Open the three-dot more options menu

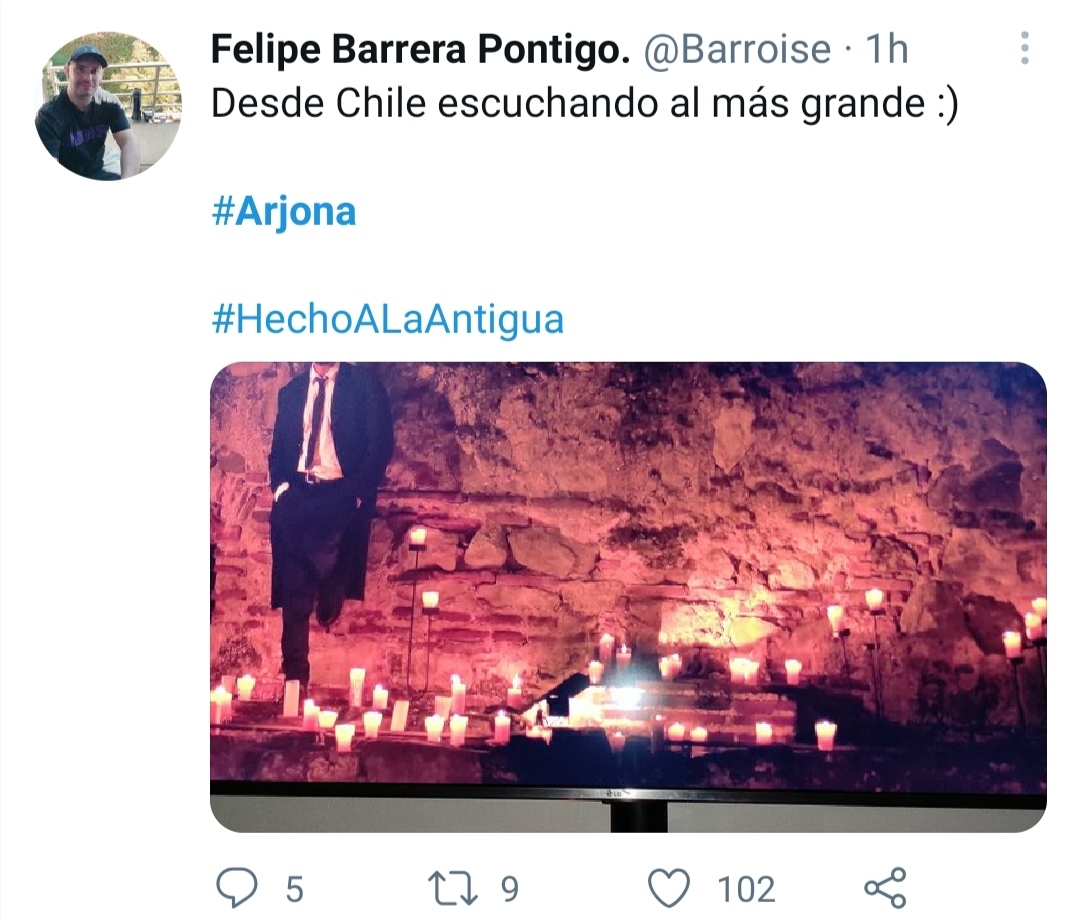1025,48
